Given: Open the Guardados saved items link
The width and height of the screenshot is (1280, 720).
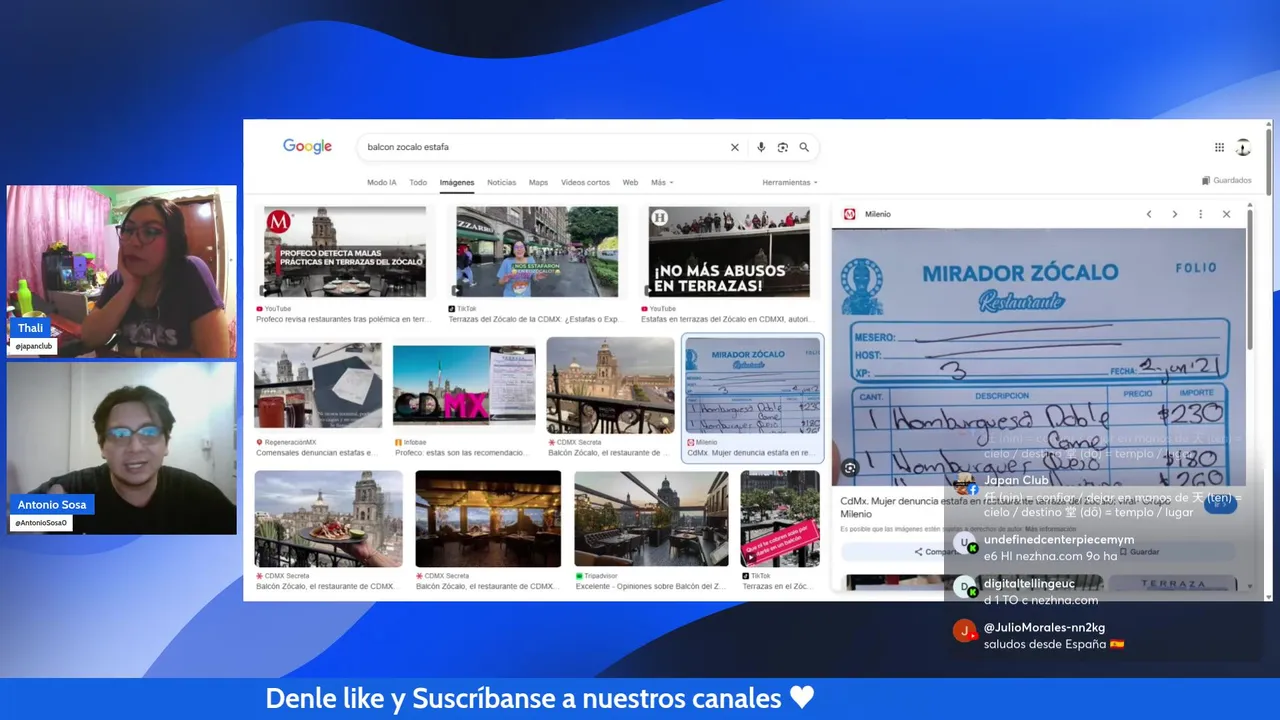Looking at the screenshot, I should click(1227, 181).
